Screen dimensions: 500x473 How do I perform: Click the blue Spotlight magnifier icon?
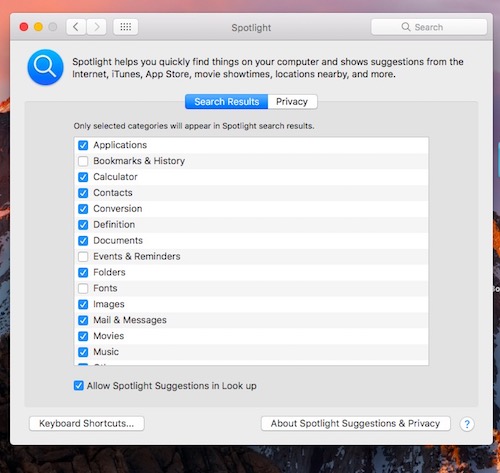(45, 67)
